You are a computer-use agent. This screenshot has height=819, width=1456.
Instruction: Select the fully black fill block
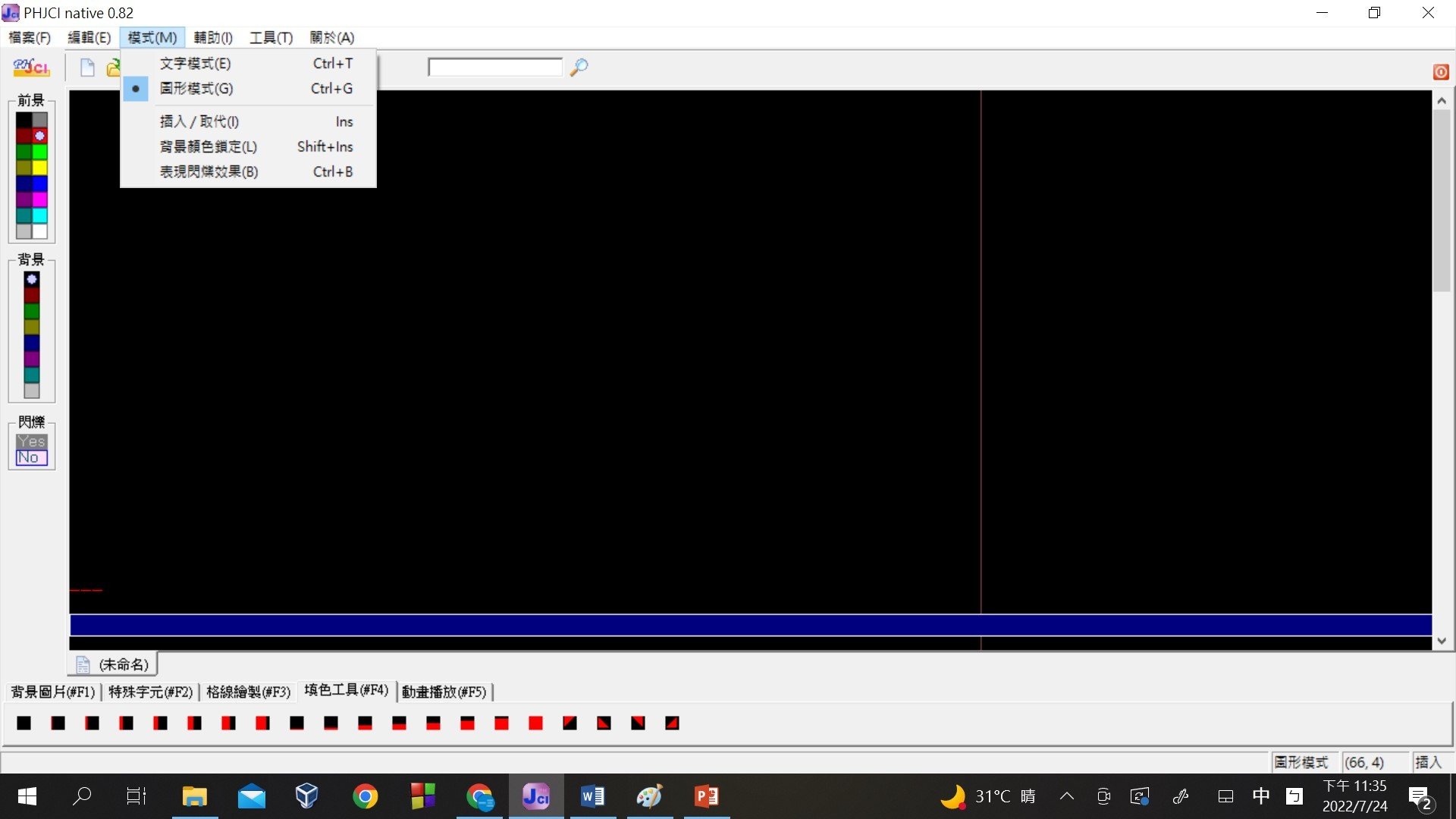point(24,723)
